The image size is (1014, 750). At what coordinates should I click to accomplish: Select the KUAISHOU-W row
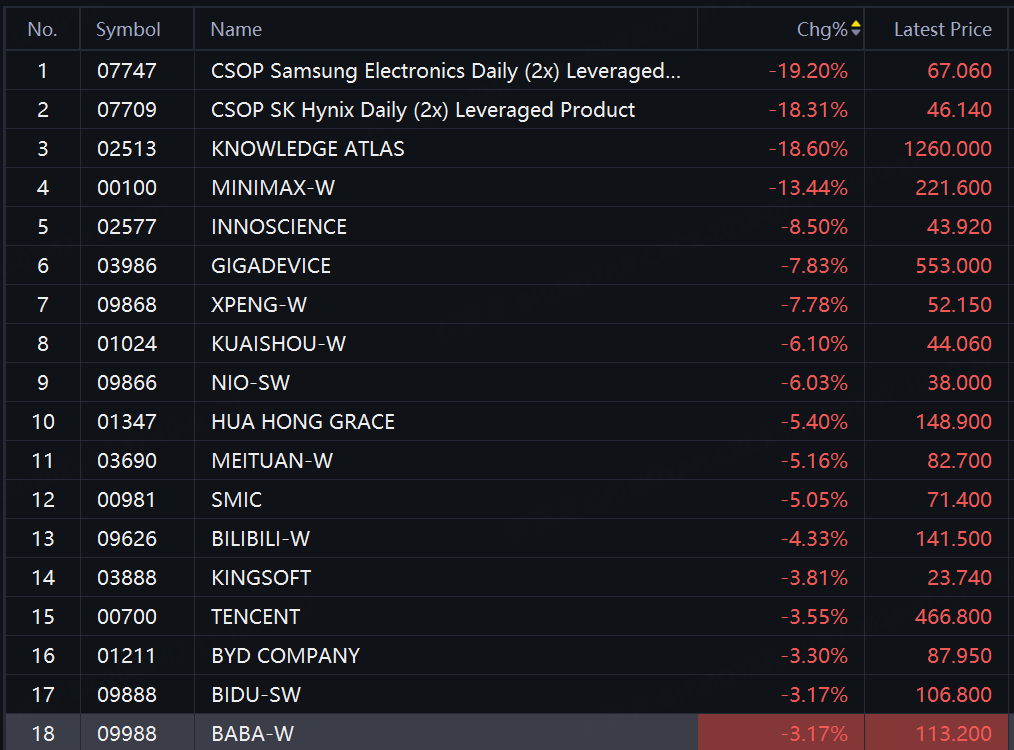(x=506, y=343)
